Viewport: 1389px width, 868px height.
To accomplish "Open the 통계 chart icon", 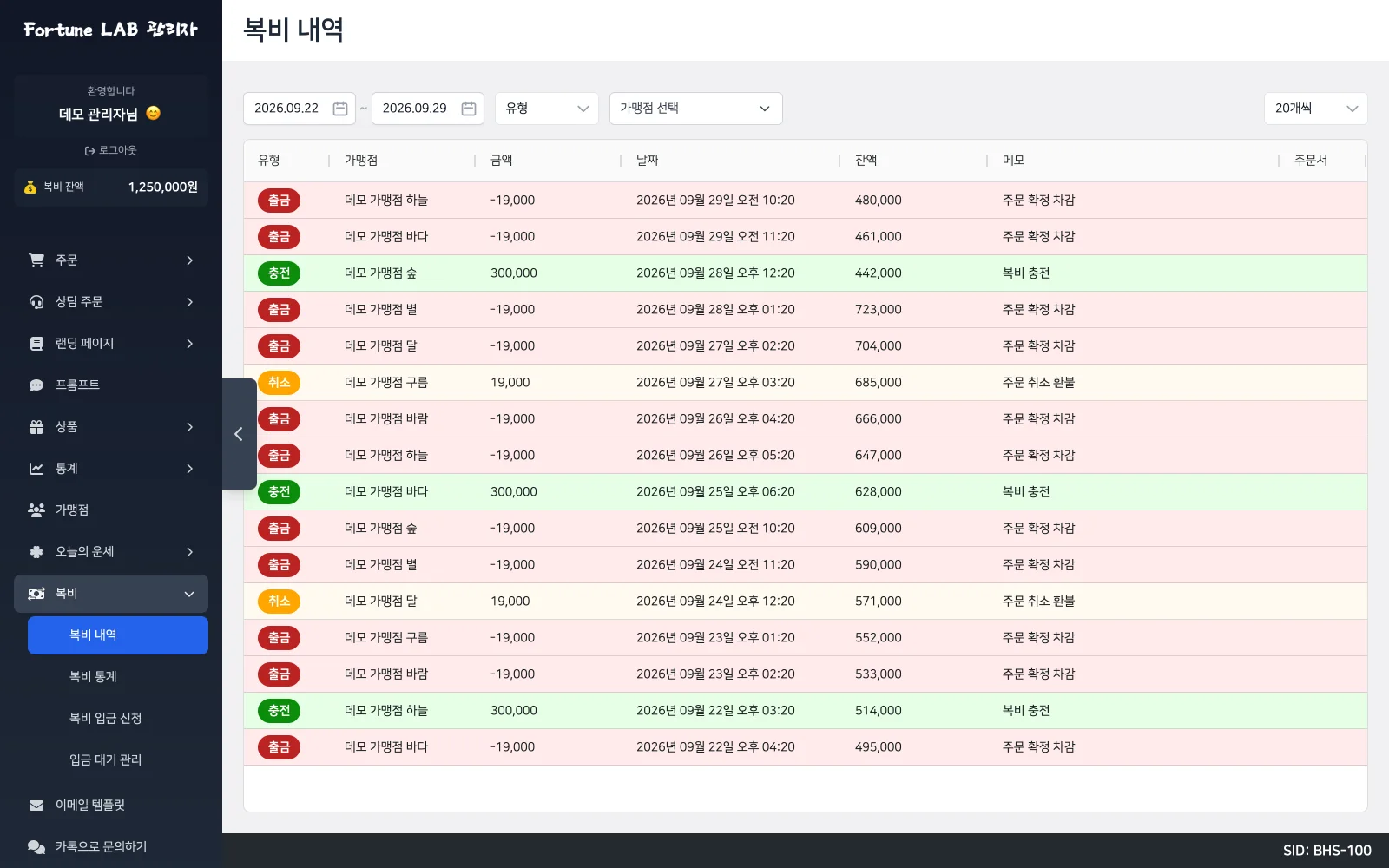I will 36,468.
